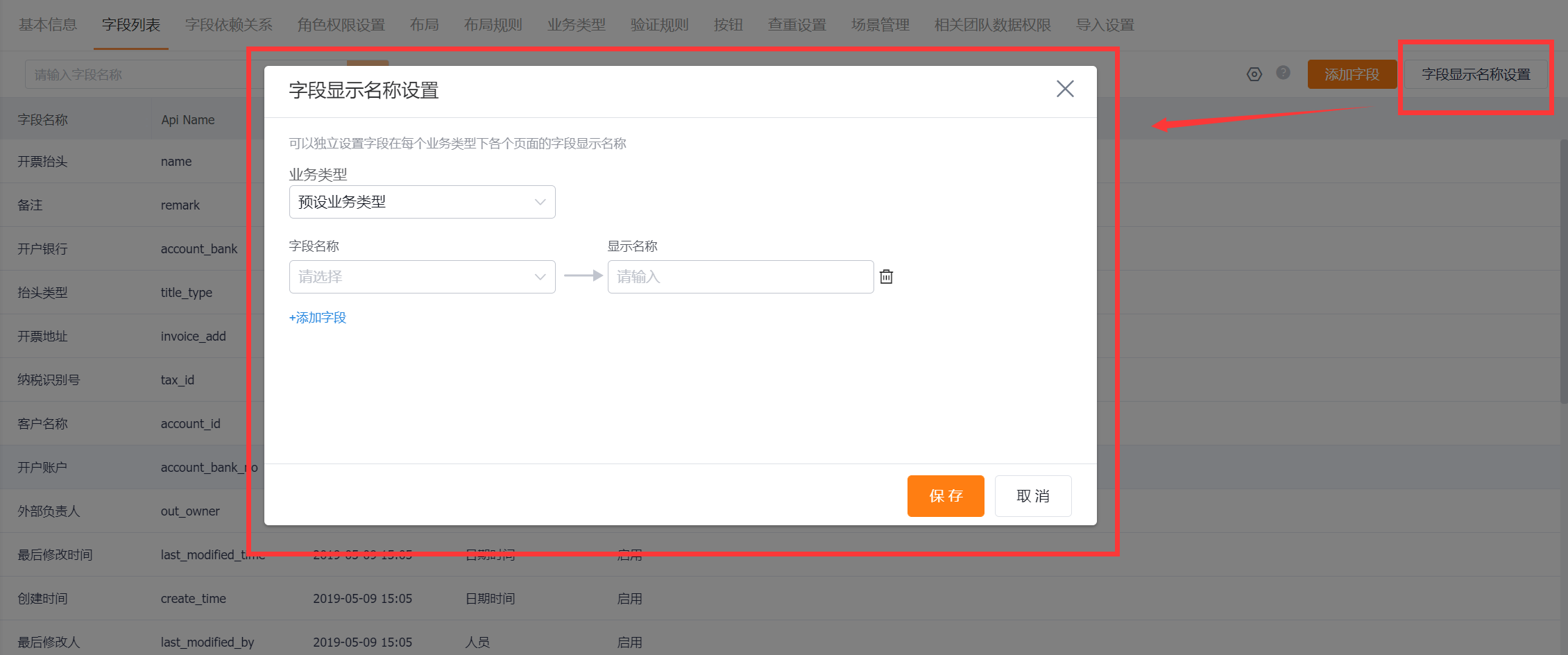The width and height of the screenshot is (1568, 655).
Task: Close the 字段显示名称设置 dialog
Action: coord(1065,89)
